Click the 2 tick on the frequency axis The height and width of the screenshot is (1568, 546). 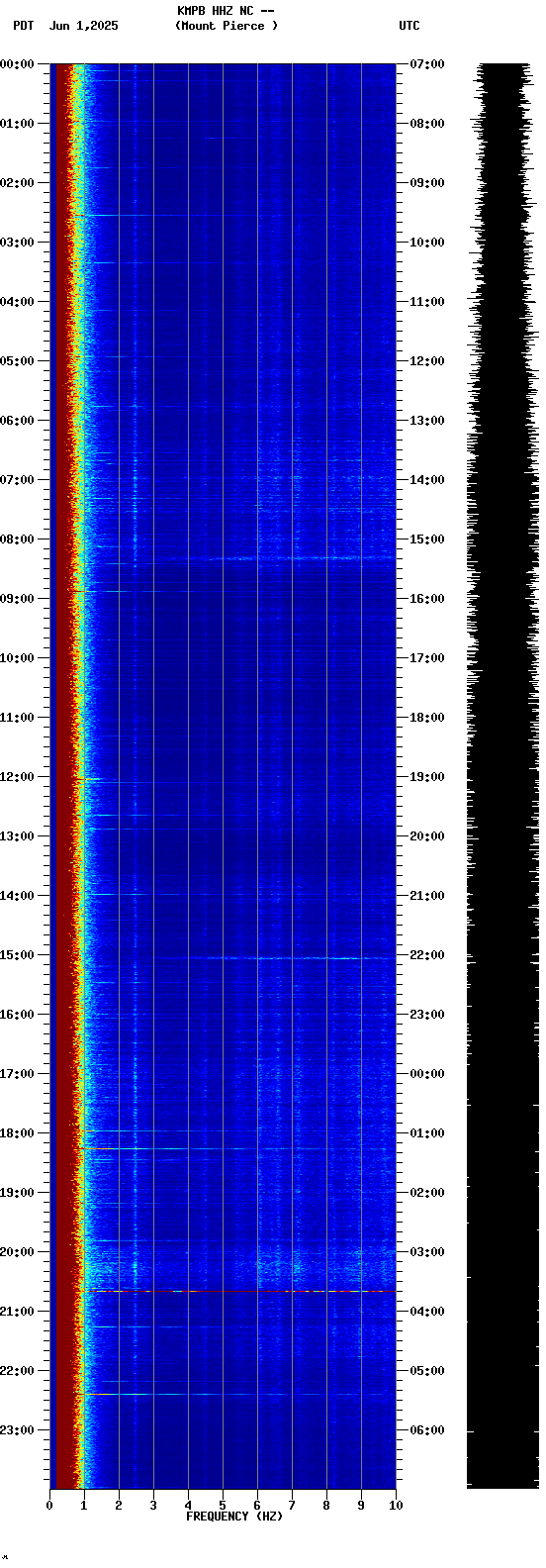tap(119, 1506)
